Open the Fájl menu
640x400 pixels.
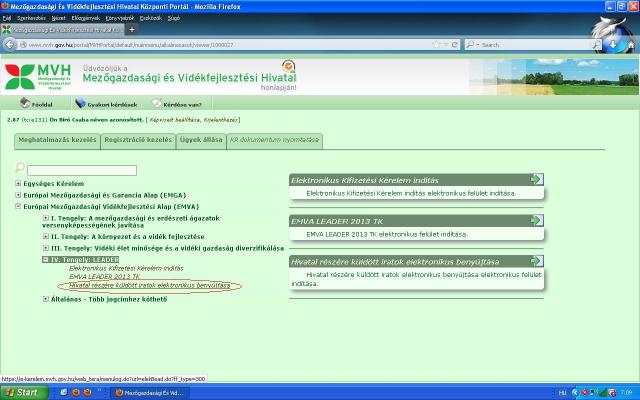point(7,18)
